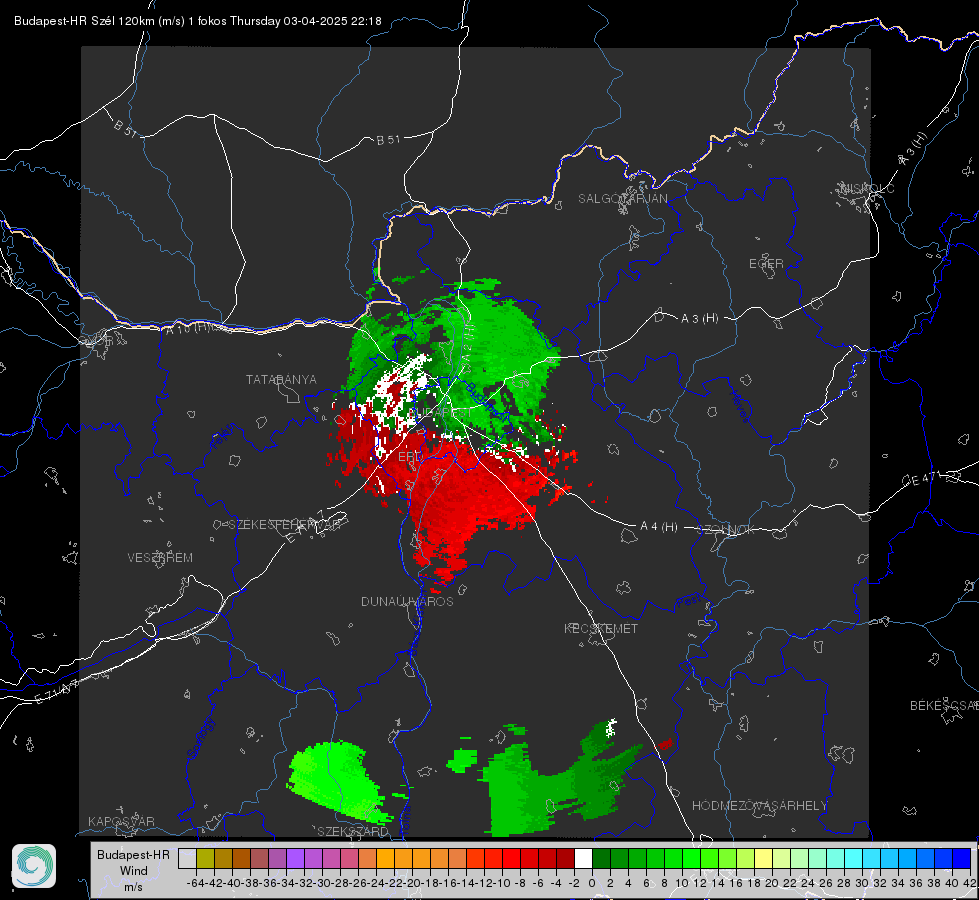Select the SZÉKESFEHÉRVÁR city label

pyautogui.click(x=287, y=525)
